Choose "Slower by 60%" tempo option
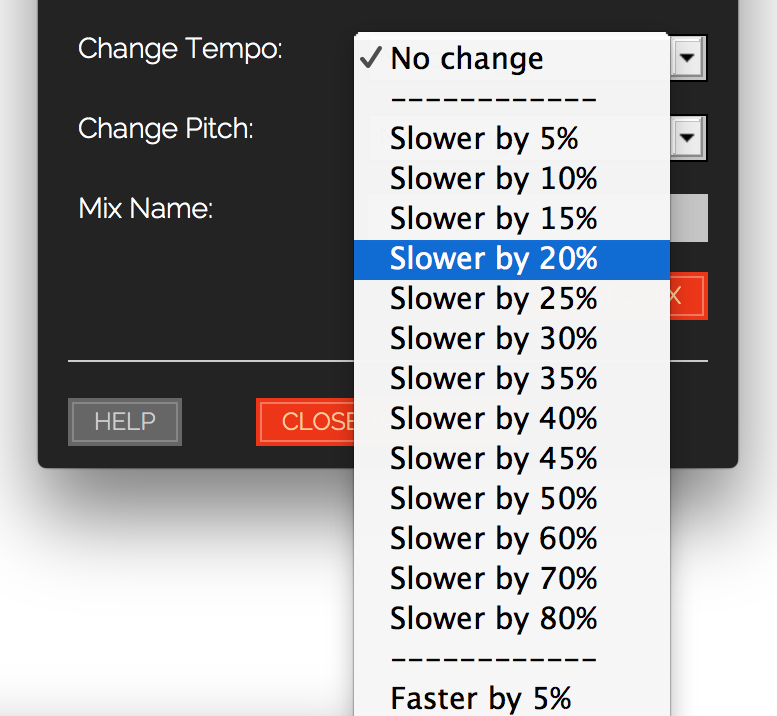This screenshot has width=777, height=716. coord(493,538)
